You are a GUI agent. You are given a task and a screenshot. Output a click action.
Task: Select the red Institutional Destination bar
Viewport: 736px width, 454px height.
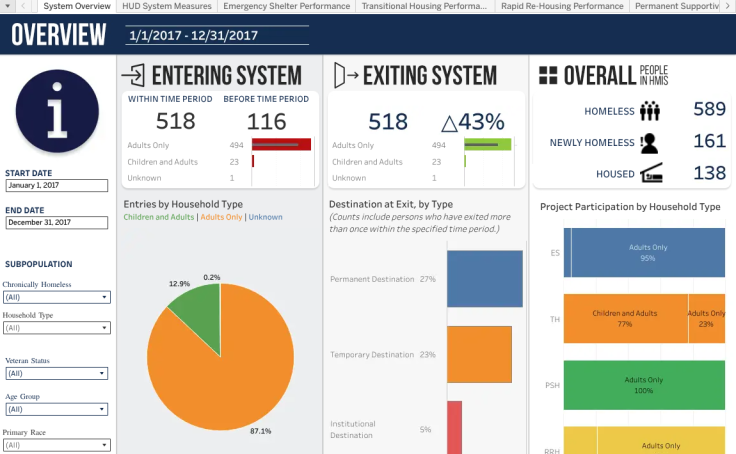pos(454,427)
